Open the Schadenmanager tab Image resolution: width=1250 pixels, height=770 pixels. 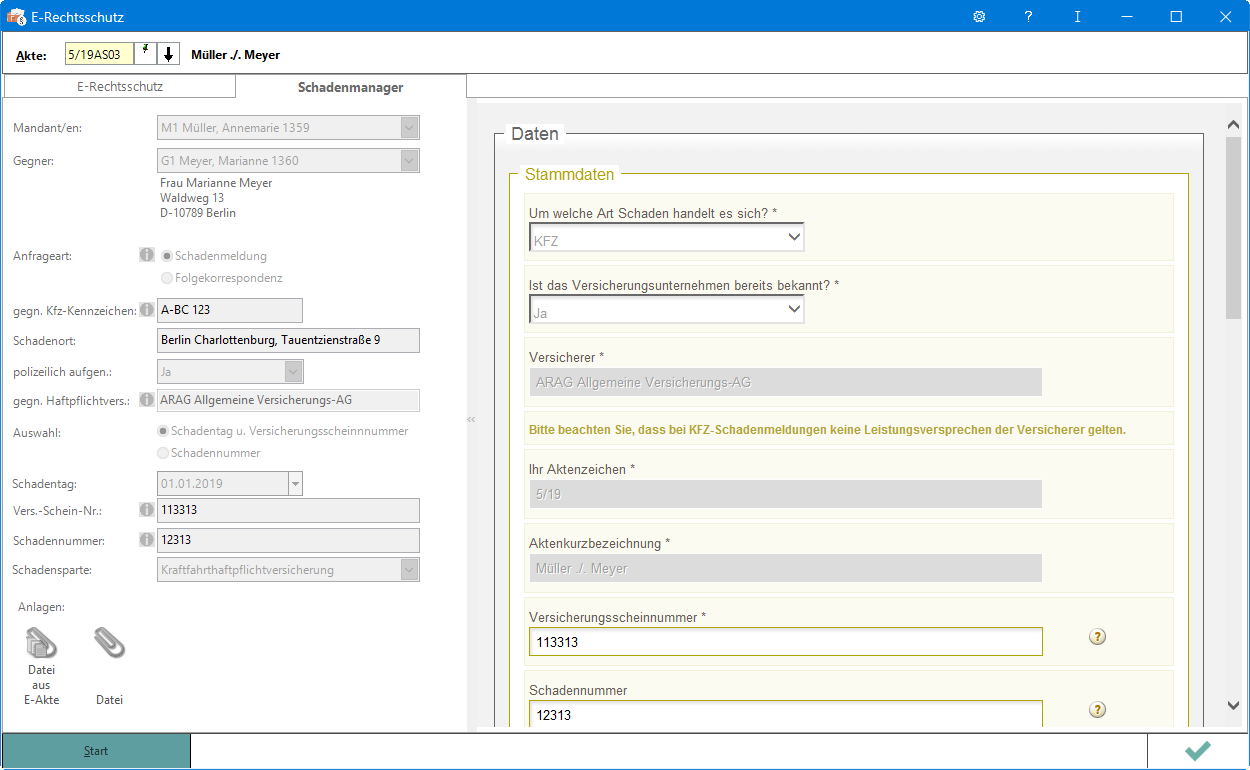pos(350,87)
